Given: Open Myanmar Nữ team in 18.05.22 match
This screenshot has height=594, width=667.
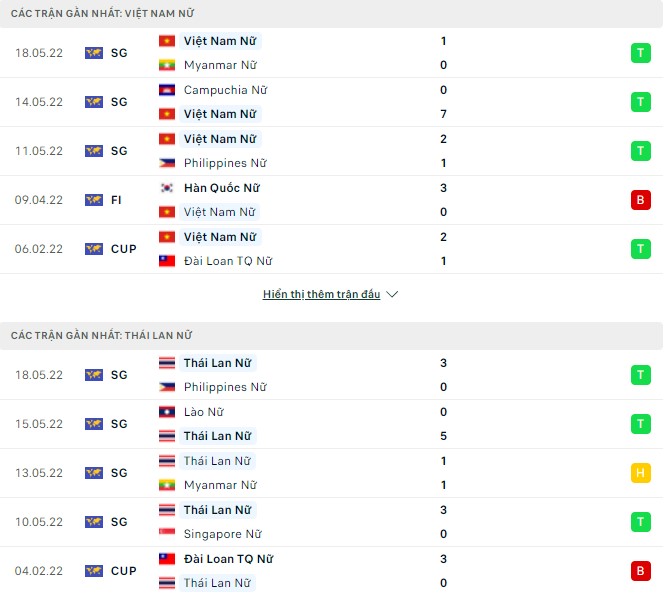Looking at the screenshot, I should click(220, 65).
